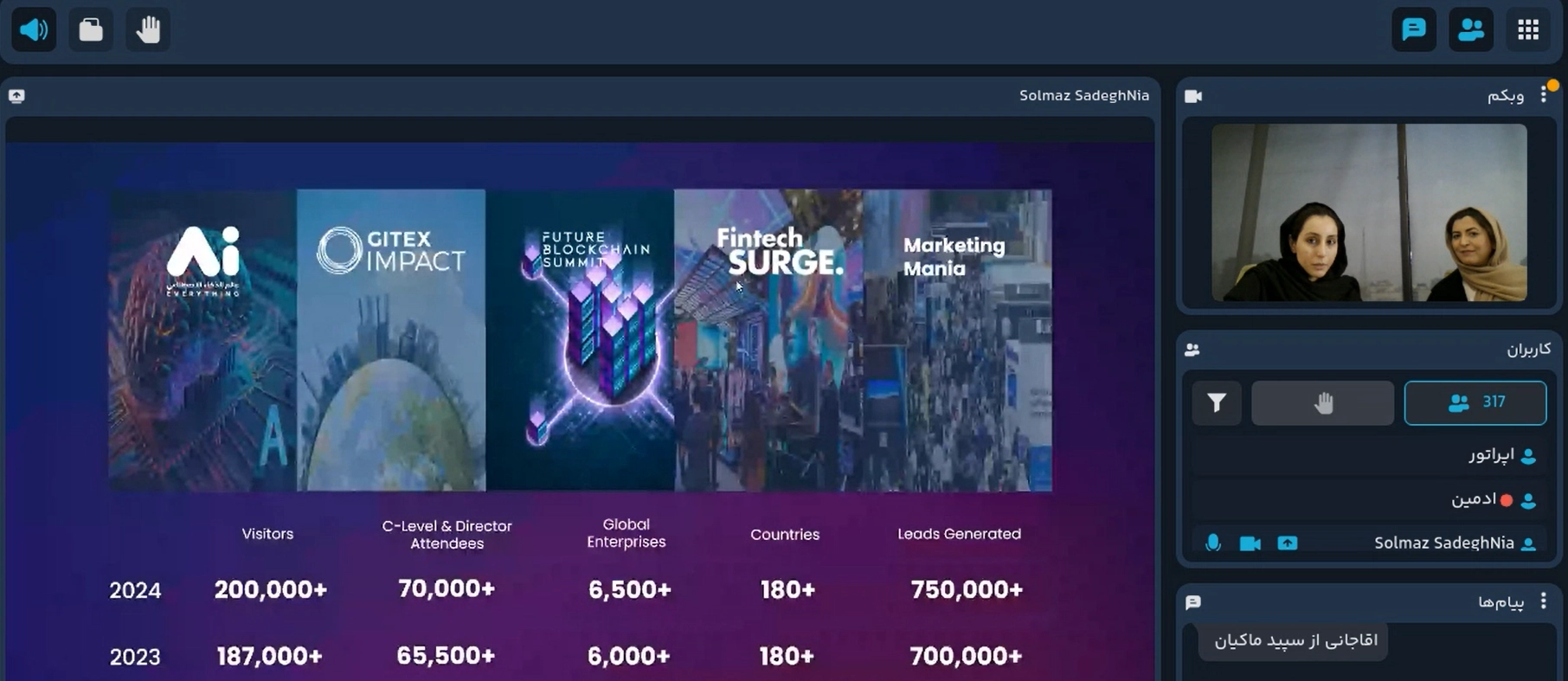This screenshot has height=681, width=1568.
Task: Open the users panel icon at top right
Action: tap(1471, 29)
